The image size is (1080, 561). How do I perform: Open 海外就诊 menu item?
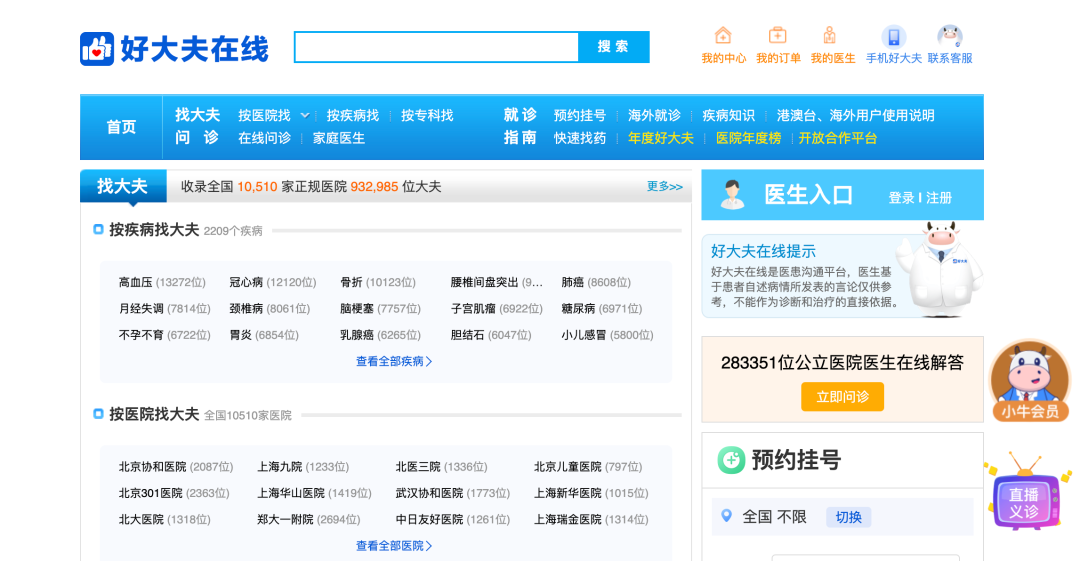pyautogui.click(x=654, y=115)
